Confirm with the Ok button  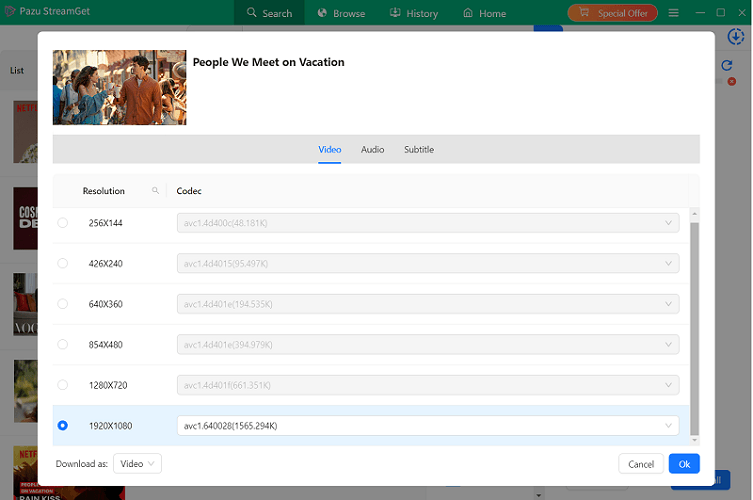684,464
